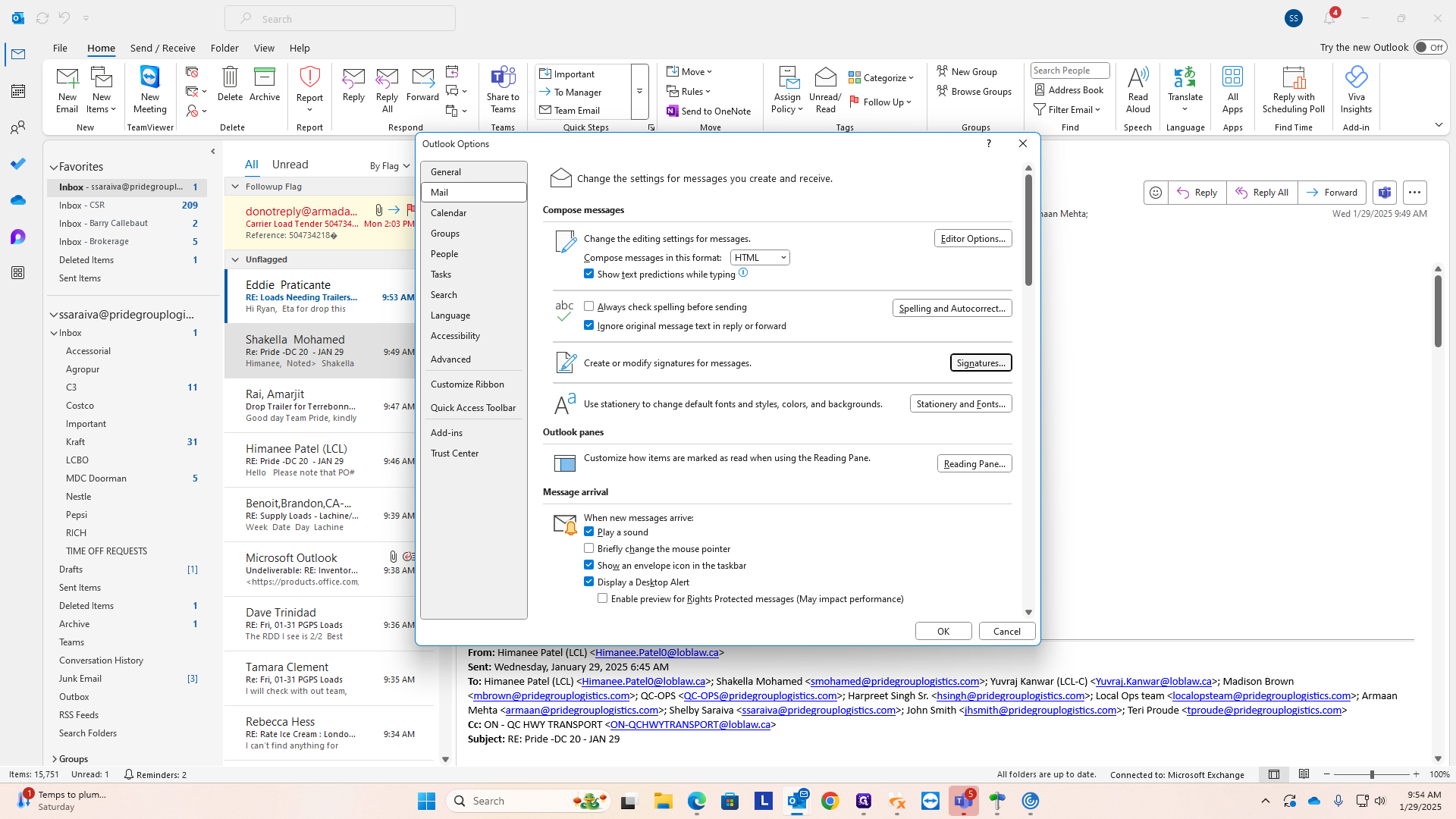The height and width of the screenshot is (819, 1456).
Task: Open New Meeting in TeamViewer
Action: pyautogui.click(x=150, y=89)
